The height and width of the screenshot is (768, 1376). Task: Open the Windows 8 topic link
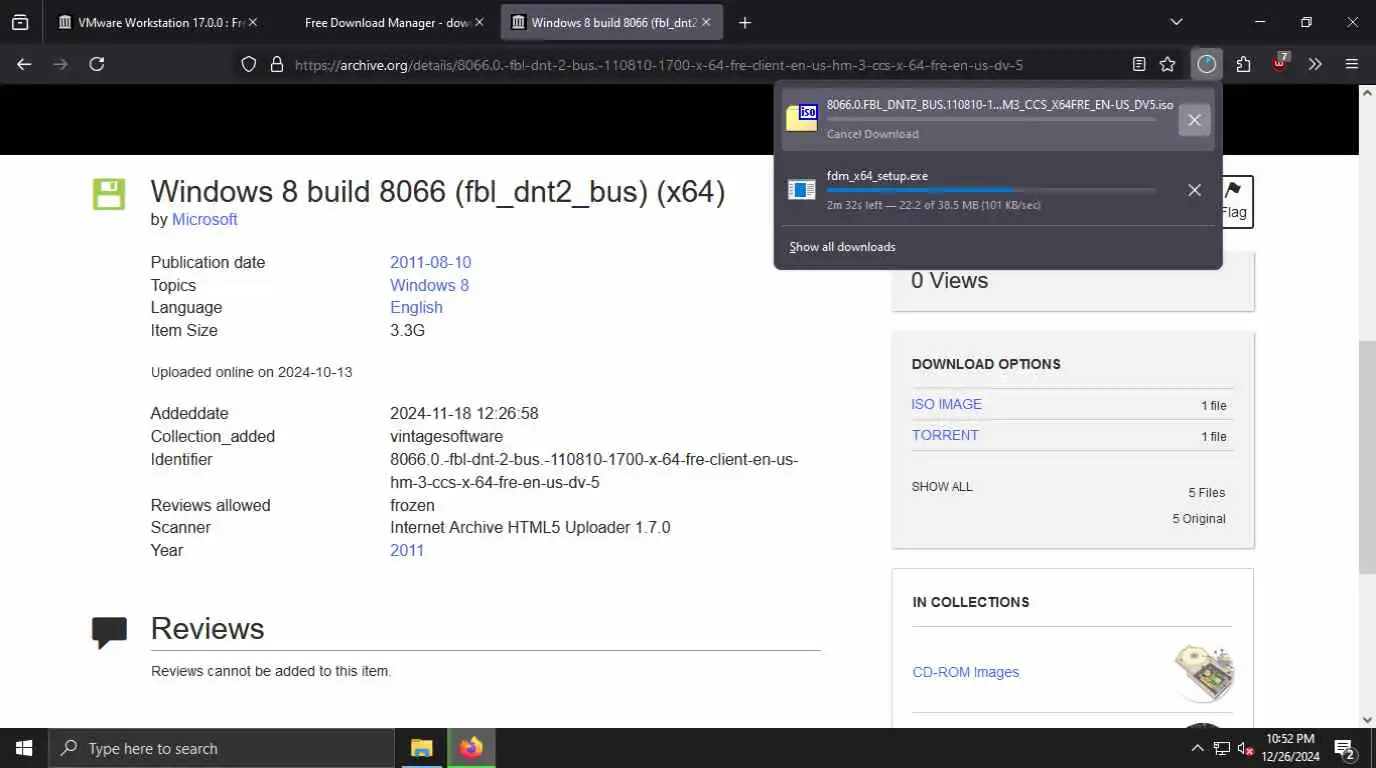point(429,285)
